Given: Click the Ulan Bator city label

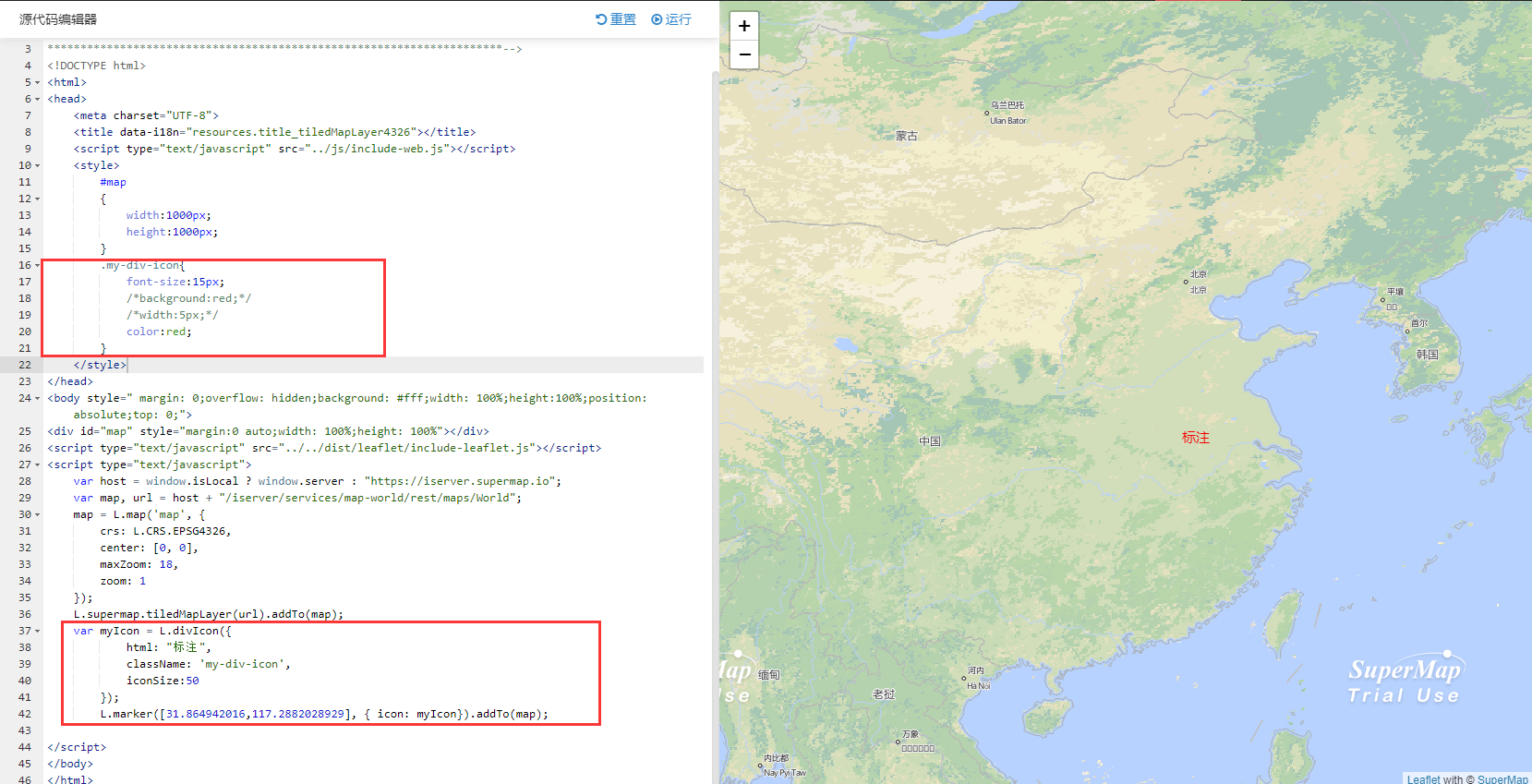Looking at the screenshot, I should point(1008,121).
